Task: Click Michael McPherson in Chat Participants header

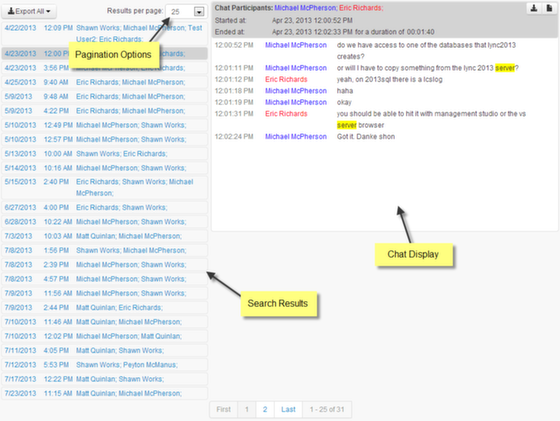Action: point(306,8)
